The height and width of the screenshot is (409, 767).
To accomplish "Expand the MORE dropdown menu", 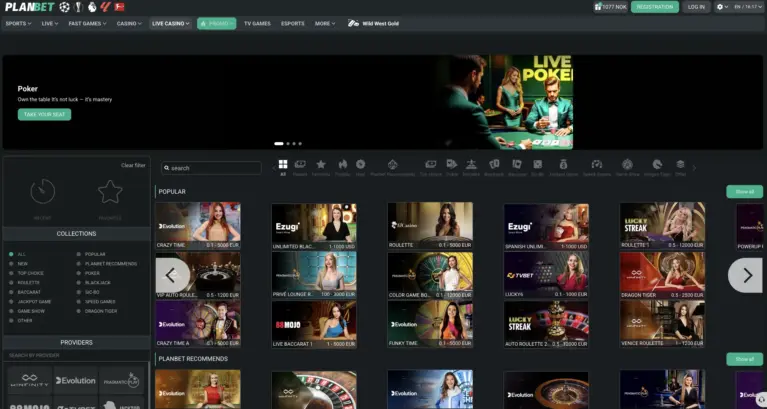I will point(325,23).
